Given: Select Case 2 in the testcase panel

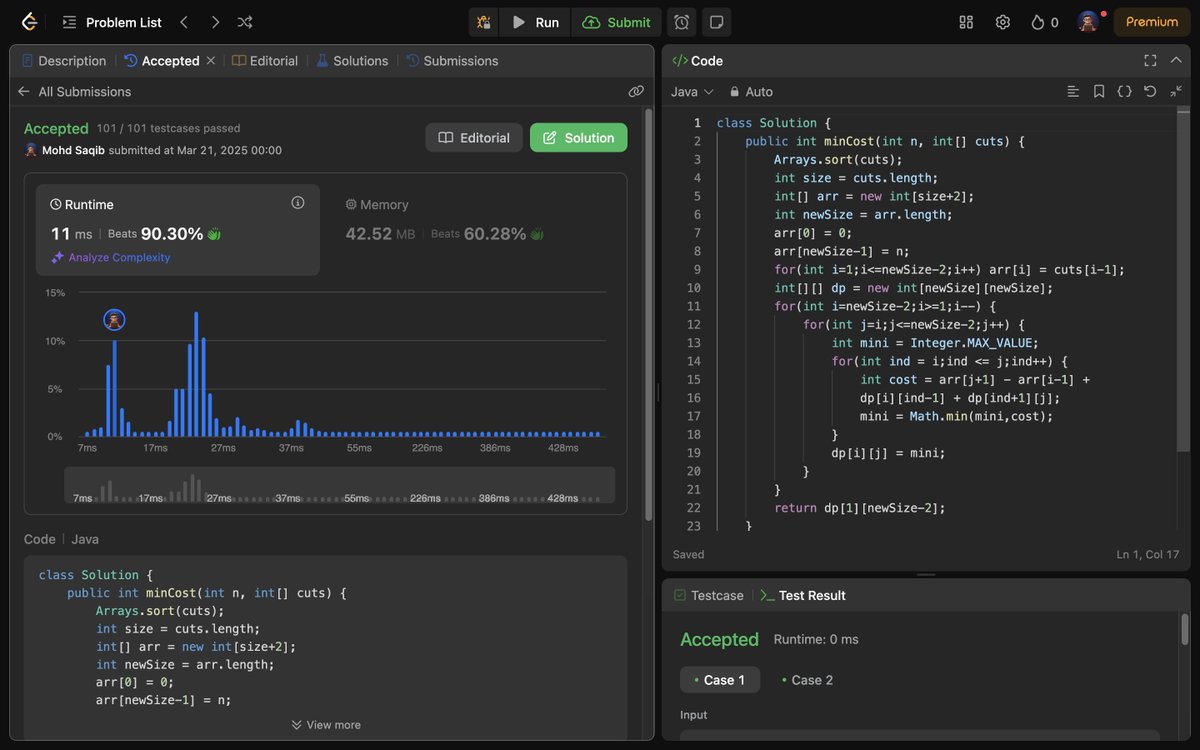Looking at the screenshot, I should pyautogui.click(x=813, y=679).
